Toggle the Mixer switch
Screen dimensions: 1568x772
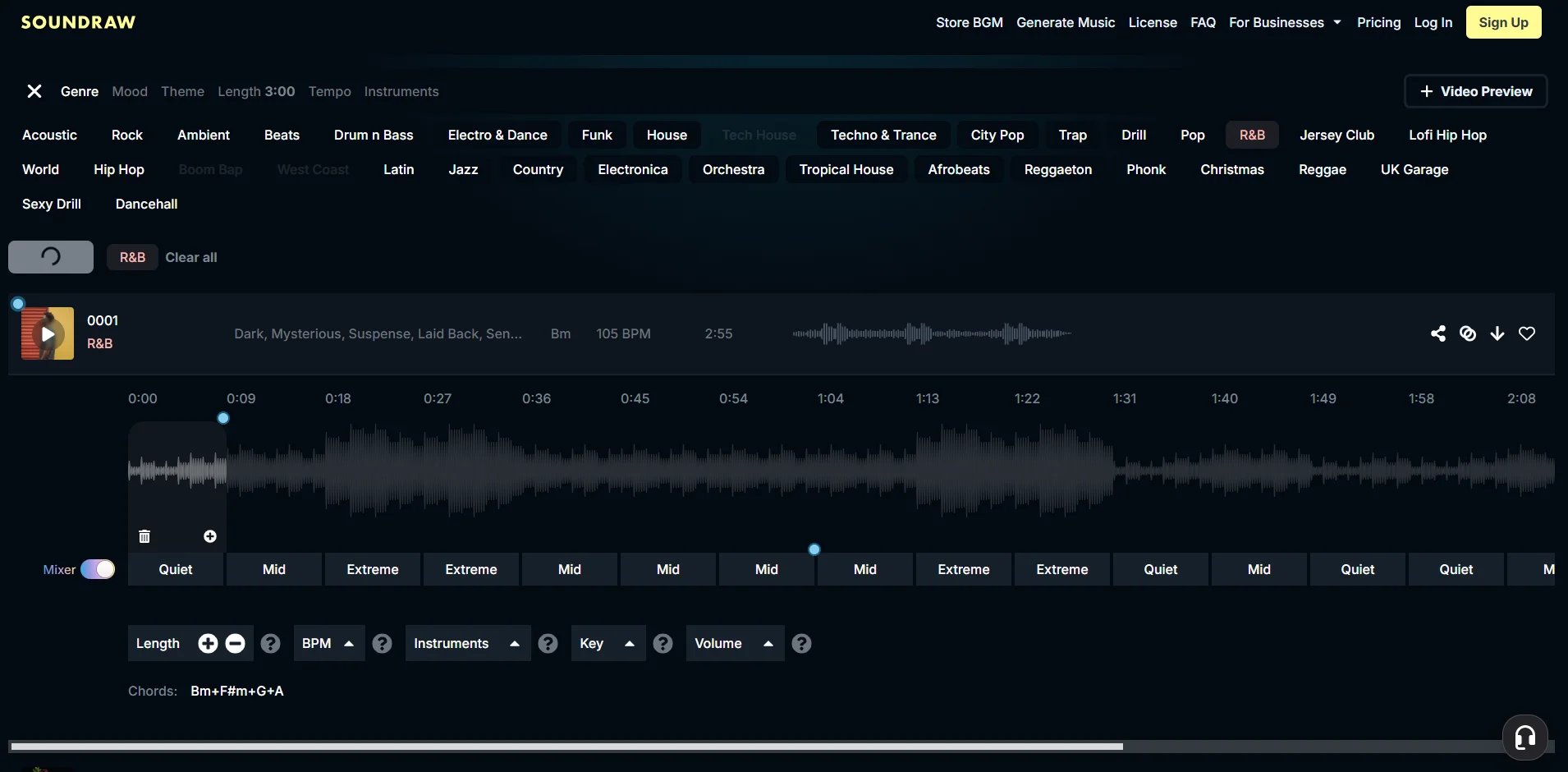click(x=98, y=569)
